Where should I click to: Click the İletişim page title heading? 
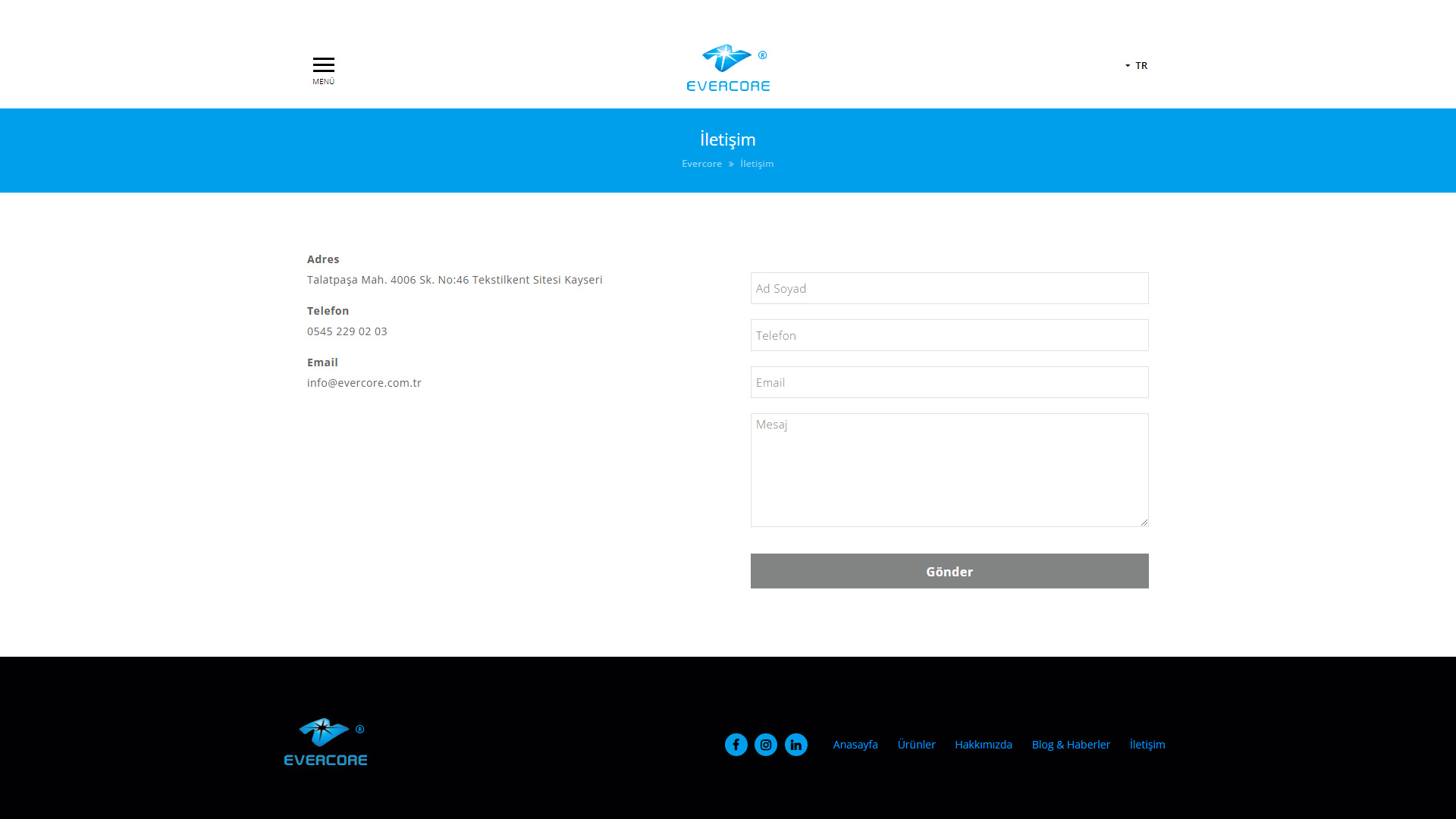728,140
